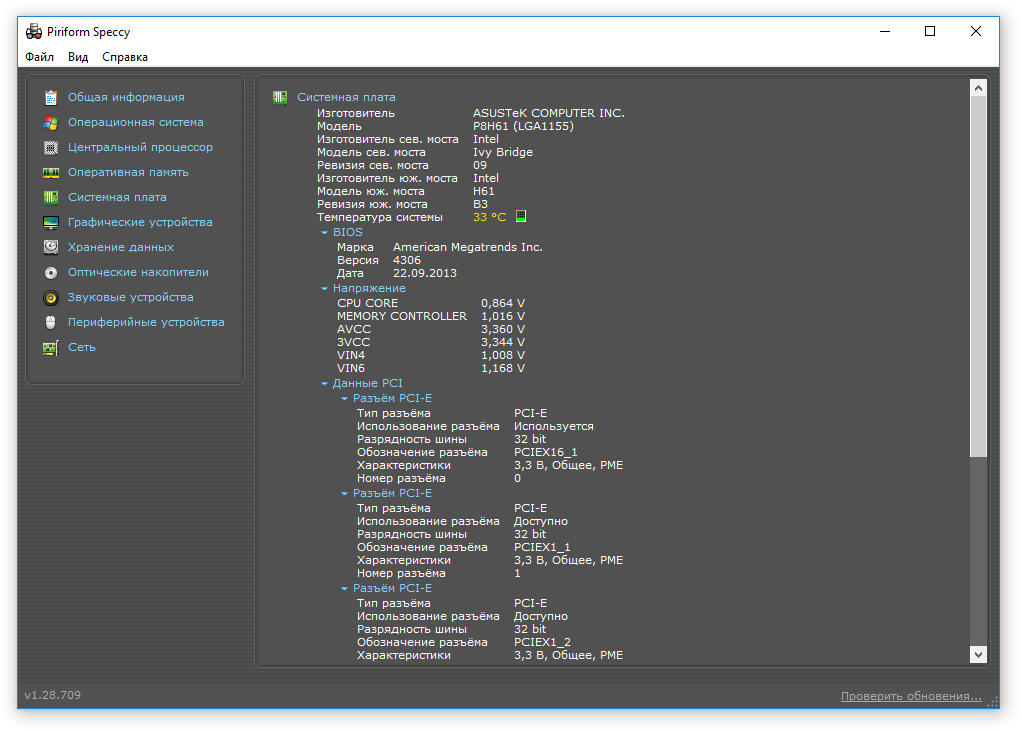
Task: Click the Оперативная память RAM icon
Action: 51,172
